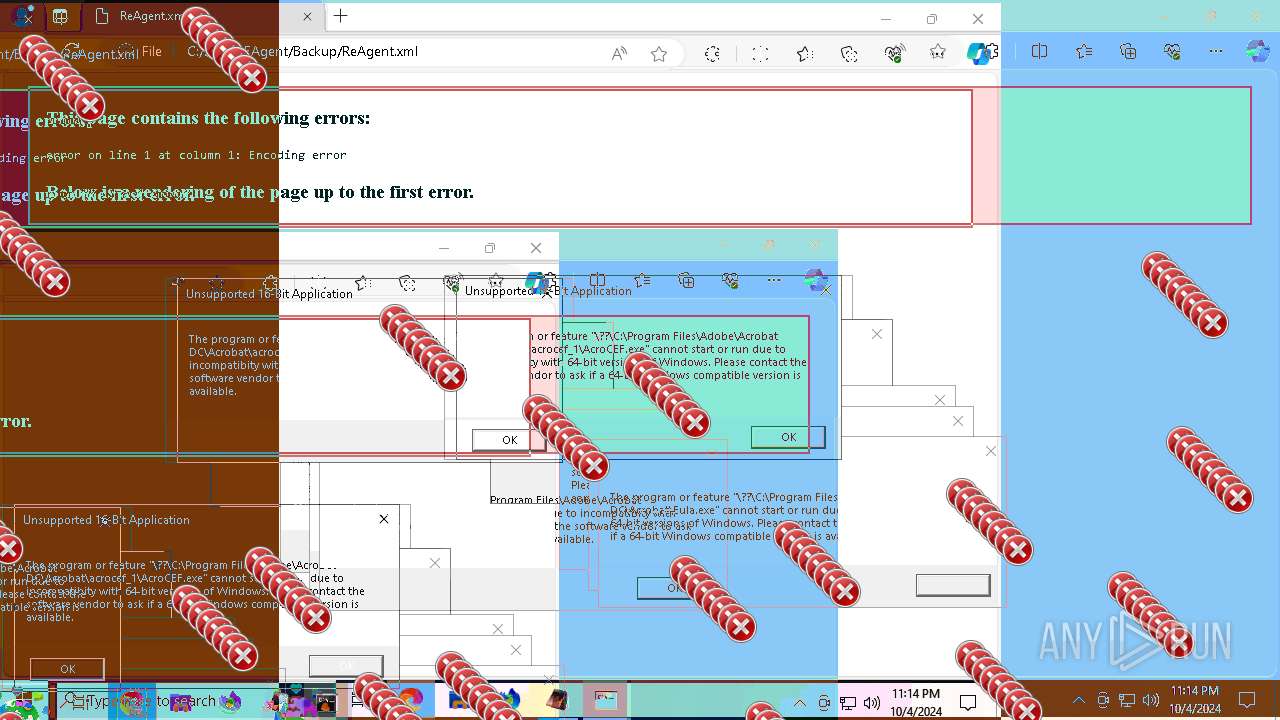Screen dimensions: 1280x720
Task: Click the error on line 1 Encoding error text
Action: [197, 155]
